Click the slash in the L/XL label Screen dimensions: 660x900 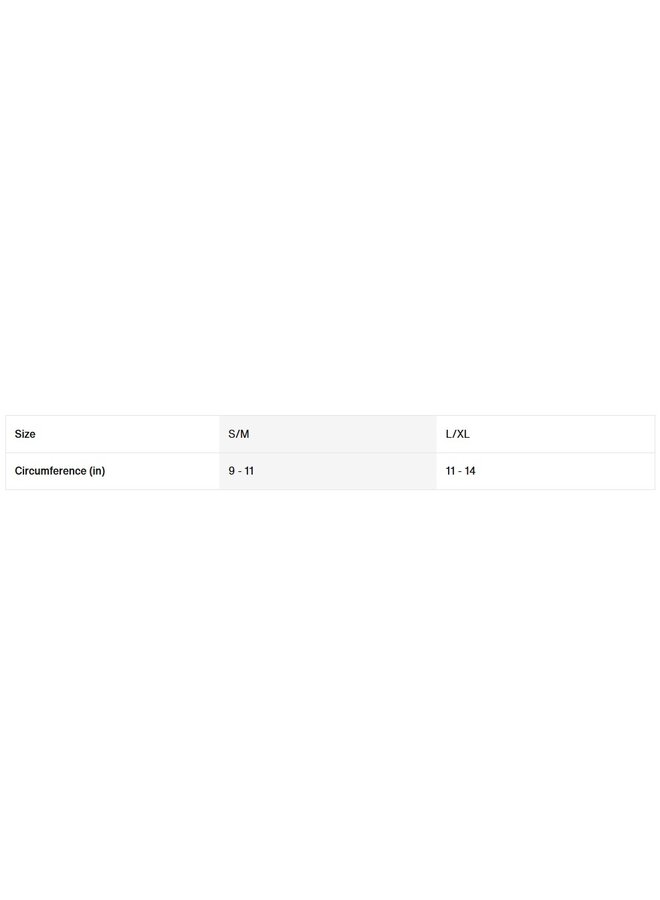[x=454, y=434]
